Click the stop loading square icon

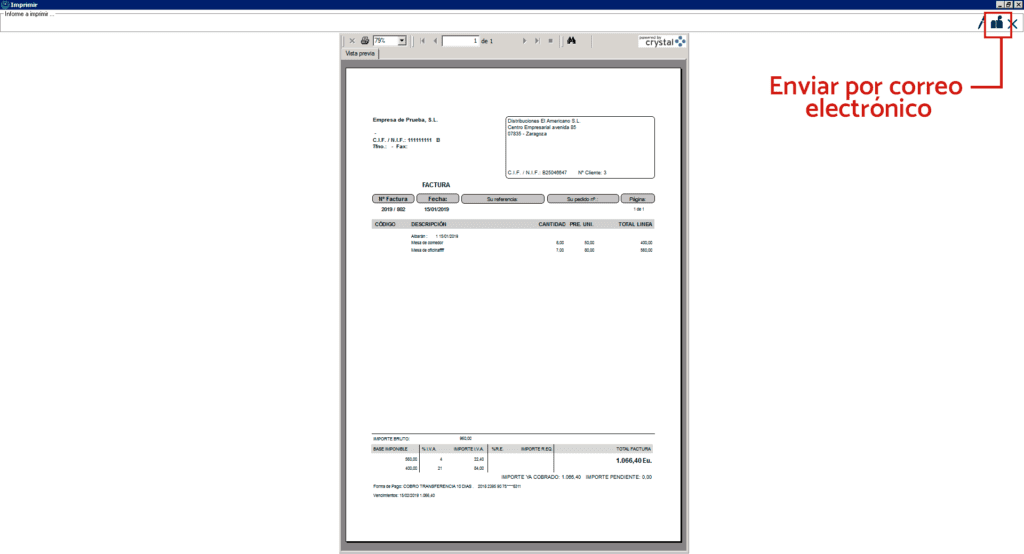pos(551,41)
